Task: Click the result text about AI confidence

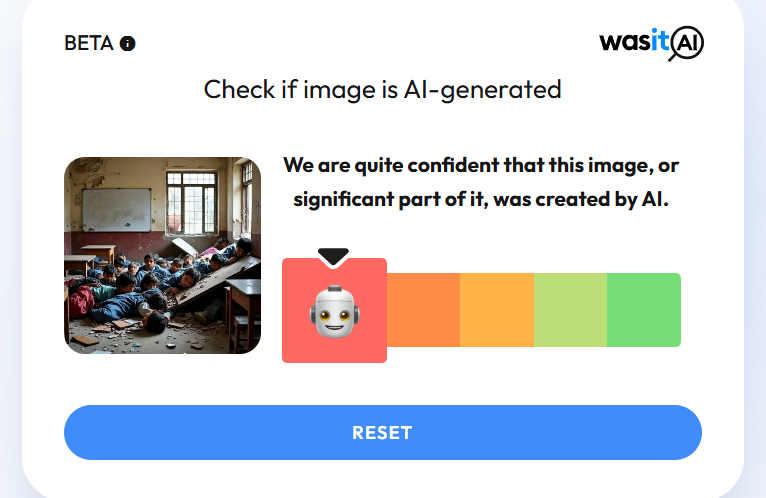Action: 481,182
